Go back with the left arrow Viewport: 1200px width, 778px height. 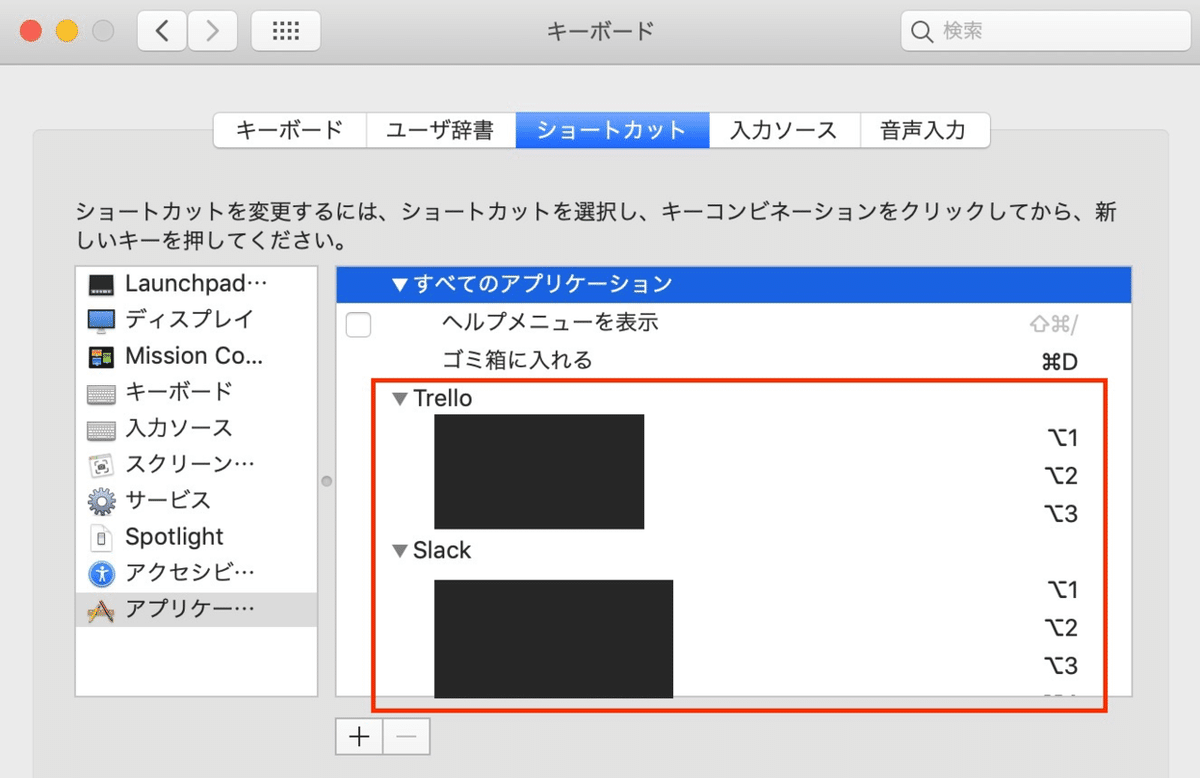tap(162, 31)
